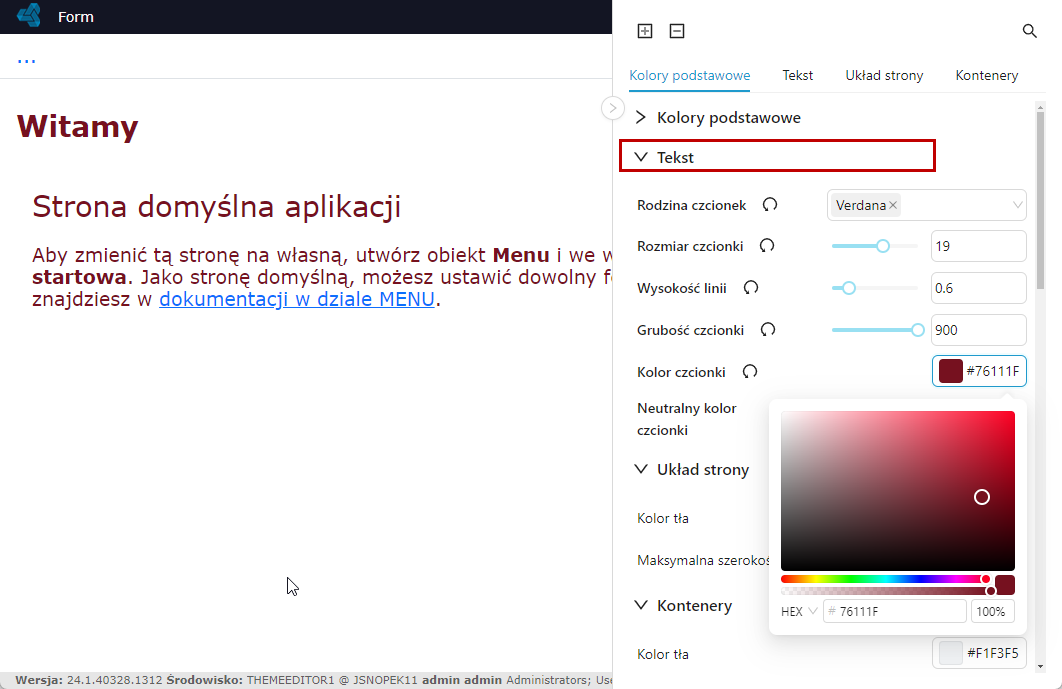The height and width of the screenshot is (689, 1062).
Task: Open the HEX color format dropdown
Action: [799, 612]
